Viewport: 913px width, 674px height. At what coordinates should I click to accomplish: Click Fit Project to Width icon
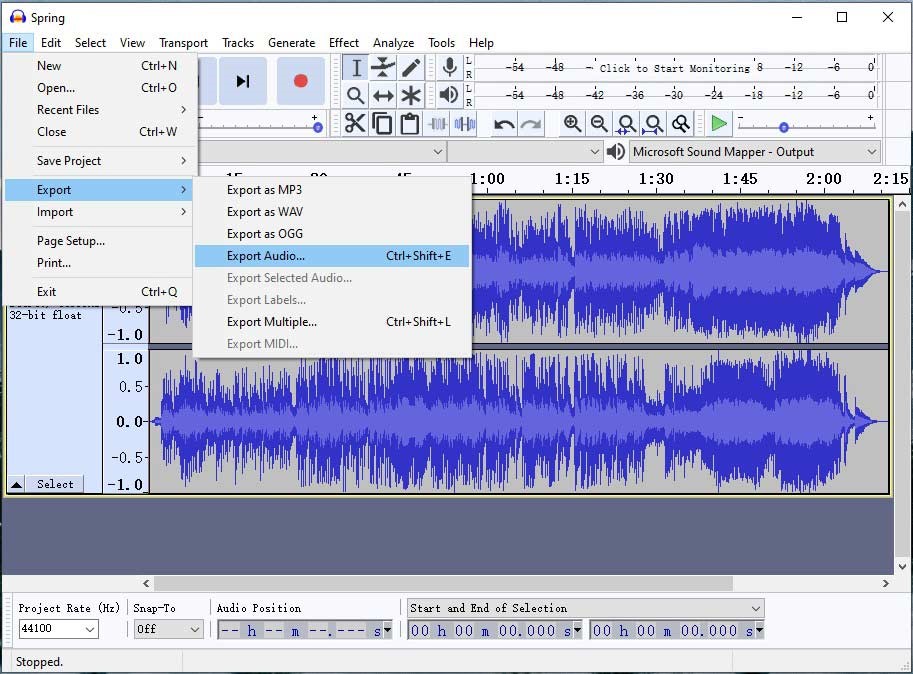click(653, 123)
